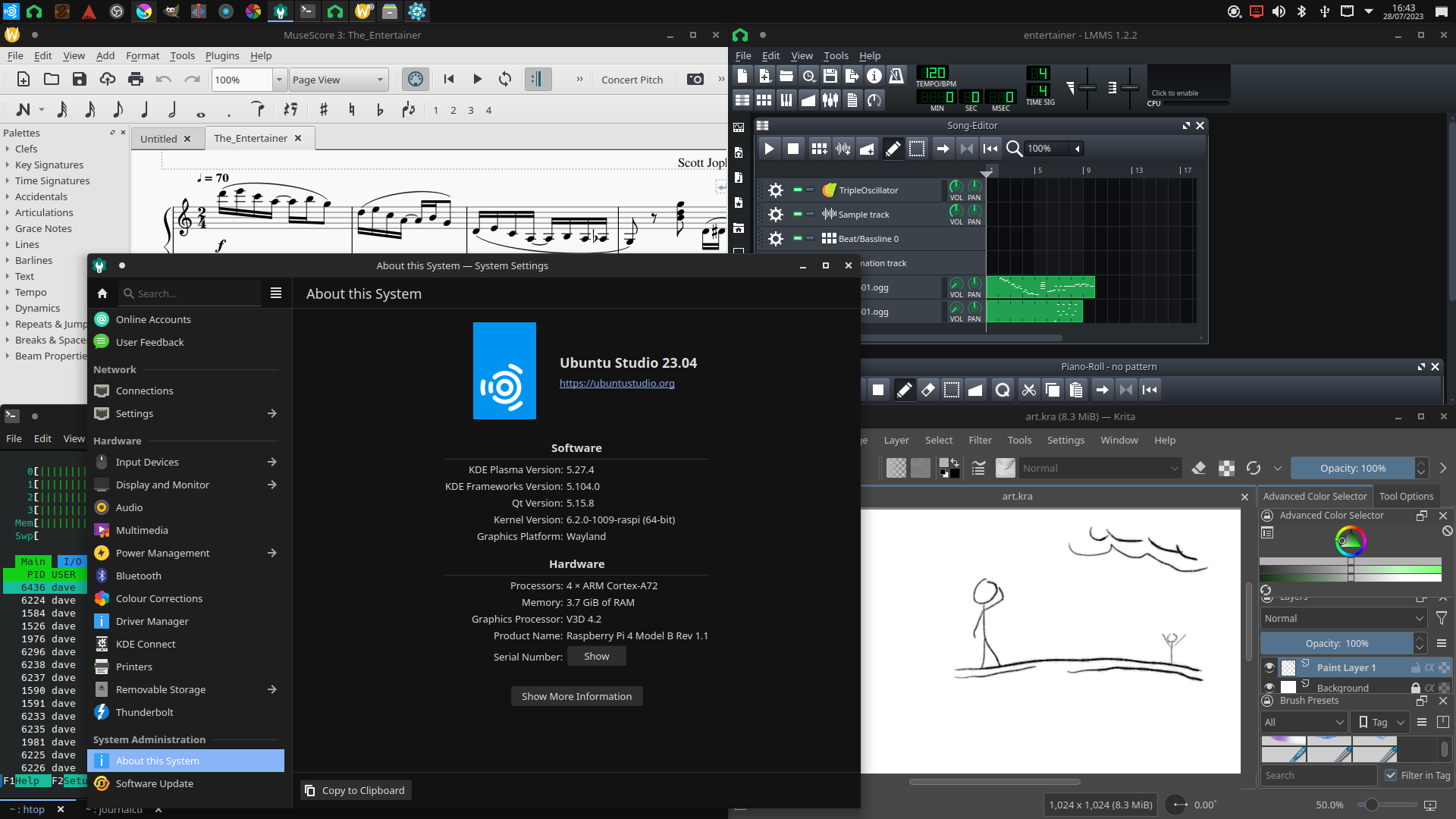
Task: Open the Plugins menu in MuseScore
Action: [x=222, y=55]
